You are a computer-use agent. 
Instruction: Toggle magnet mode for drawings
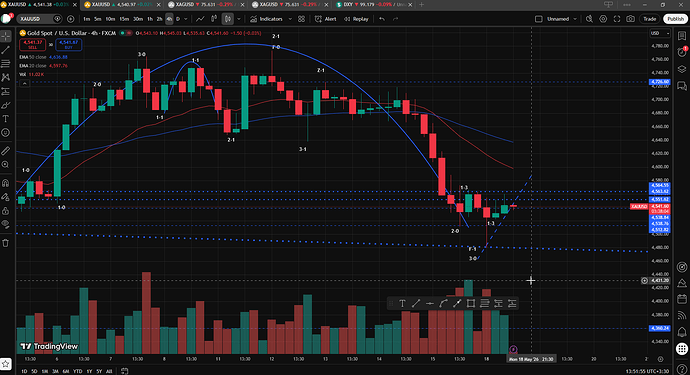(x=6, y=183)
